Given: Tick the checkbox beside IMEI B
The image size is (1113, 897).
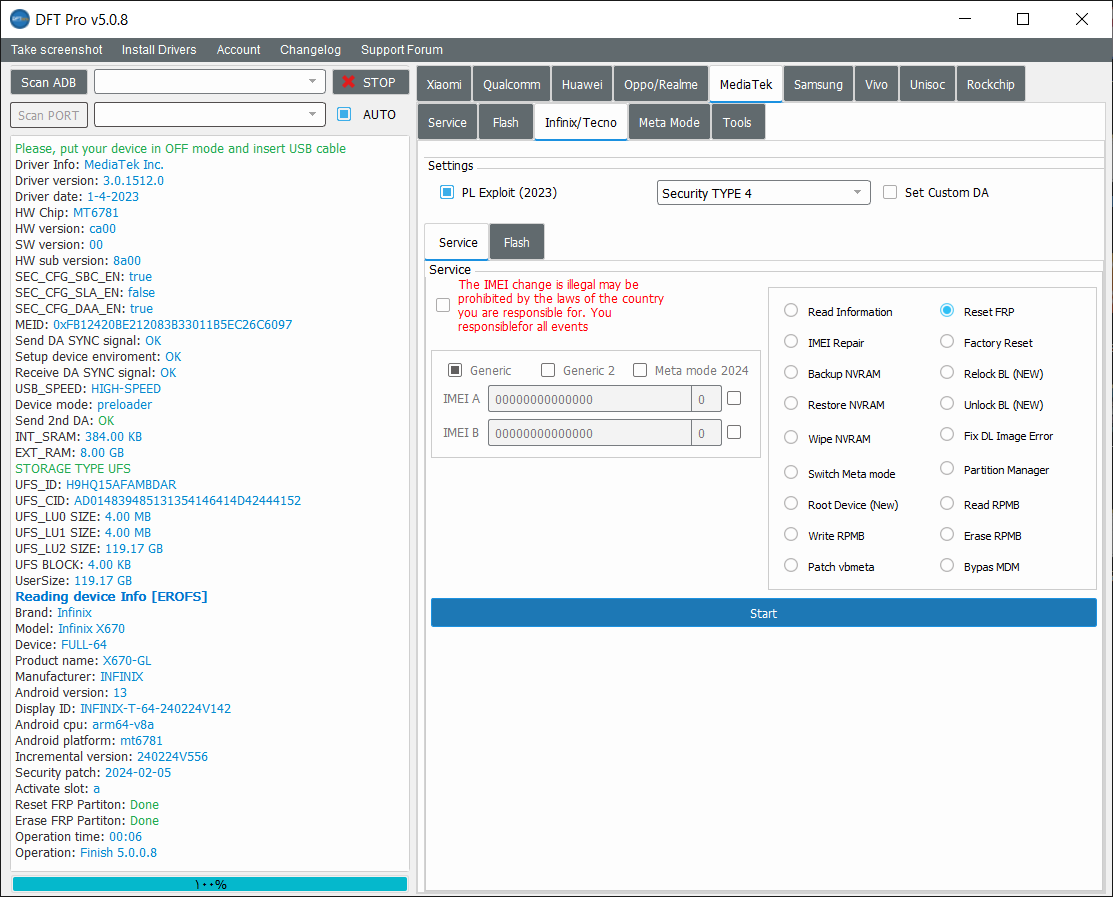Looking at the screenshot, I should click(735, 432).
